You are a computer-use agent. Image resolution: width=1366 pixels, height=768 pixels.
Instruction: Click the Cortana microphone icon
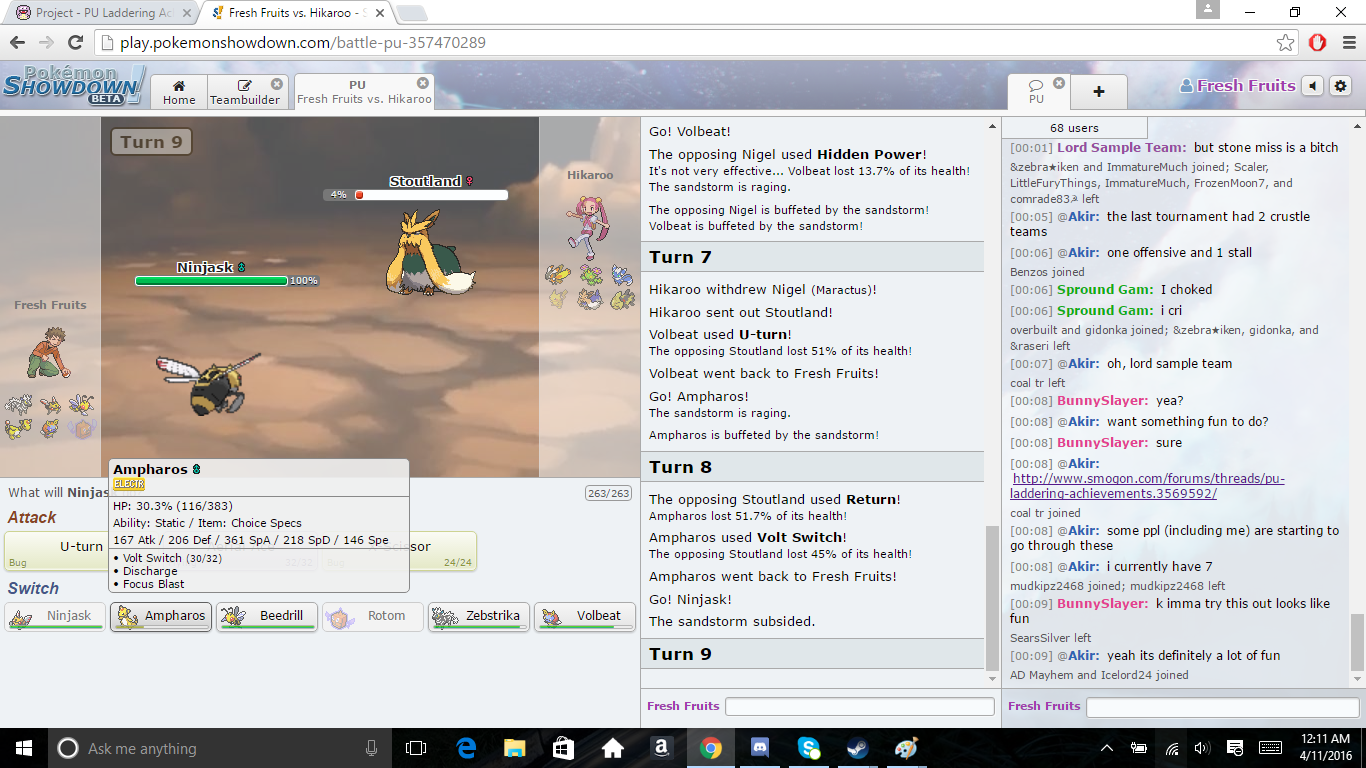(372, 748)
